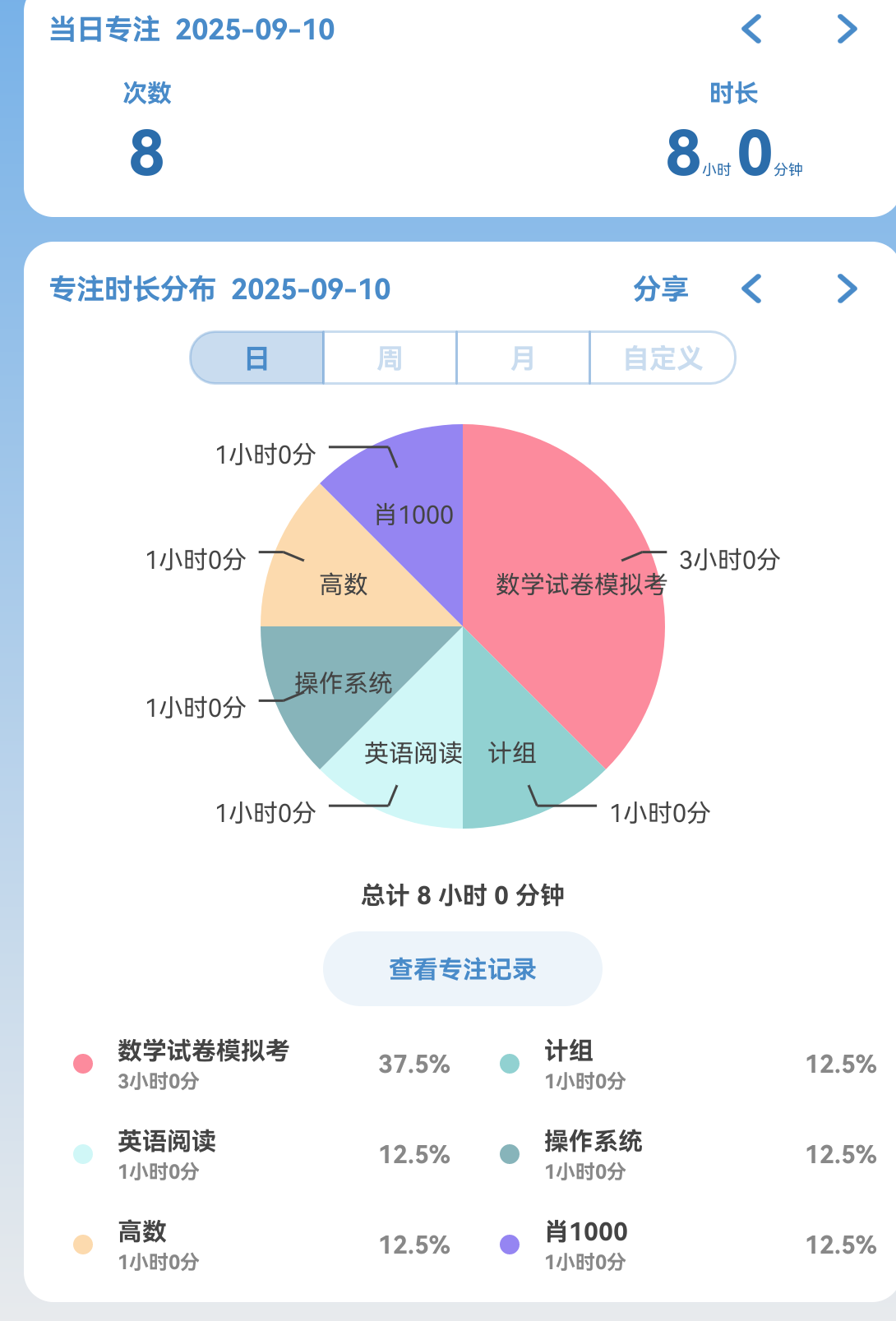
Task: Switch to the 周 view tab
Action: pyautogui.click(x=390, y=358)
